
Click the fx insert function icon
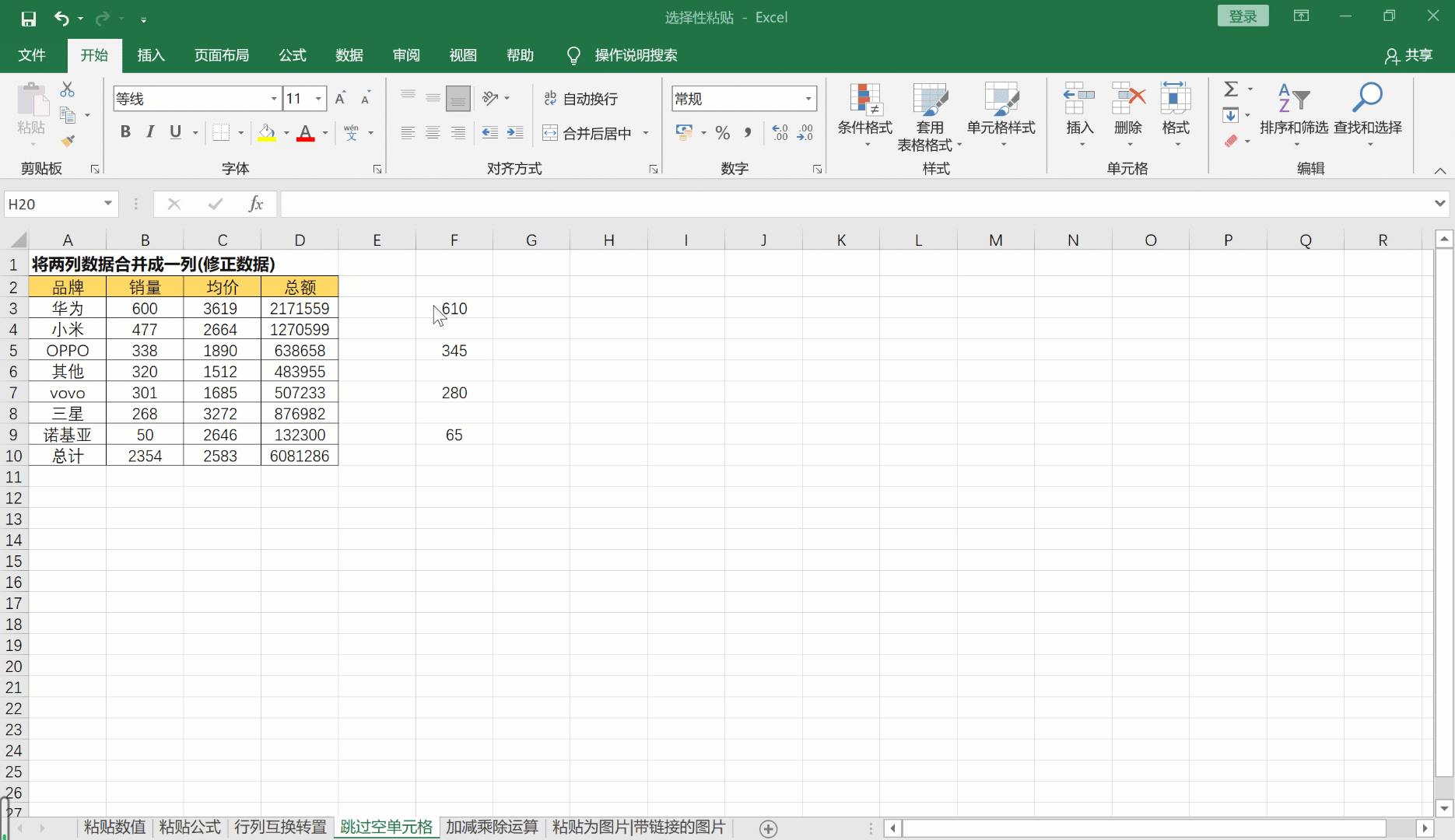point(255,204)
